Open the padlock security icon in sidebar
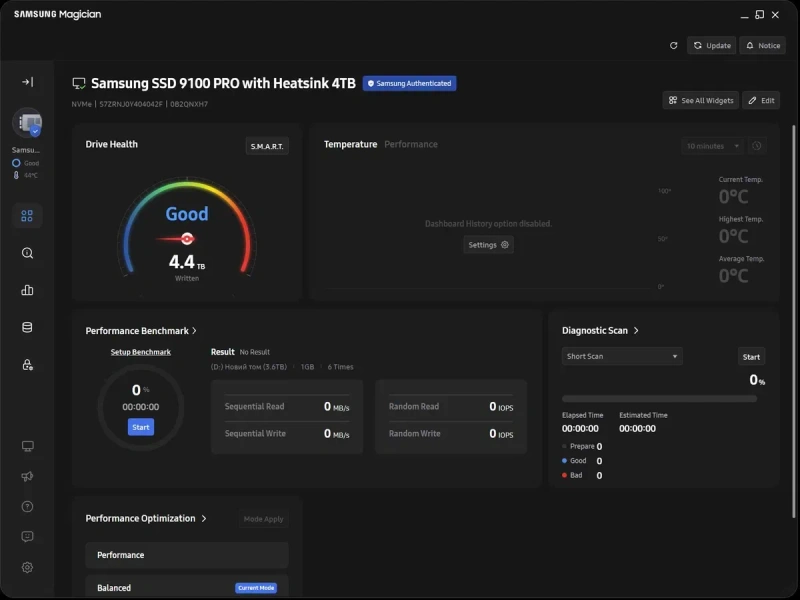800x600 pixels. click(x=27, y=365)
